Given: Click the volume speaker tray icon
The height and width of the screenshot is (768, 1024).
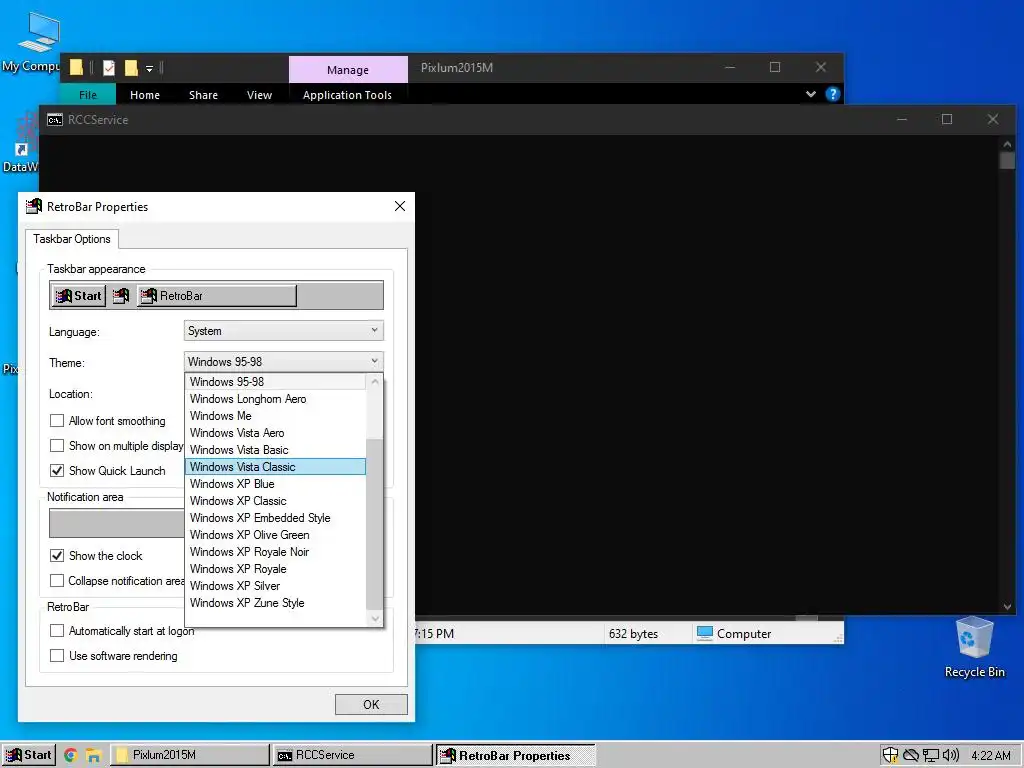Looking at the screenshot, I should pyautogui.click(x=951, y=756).
